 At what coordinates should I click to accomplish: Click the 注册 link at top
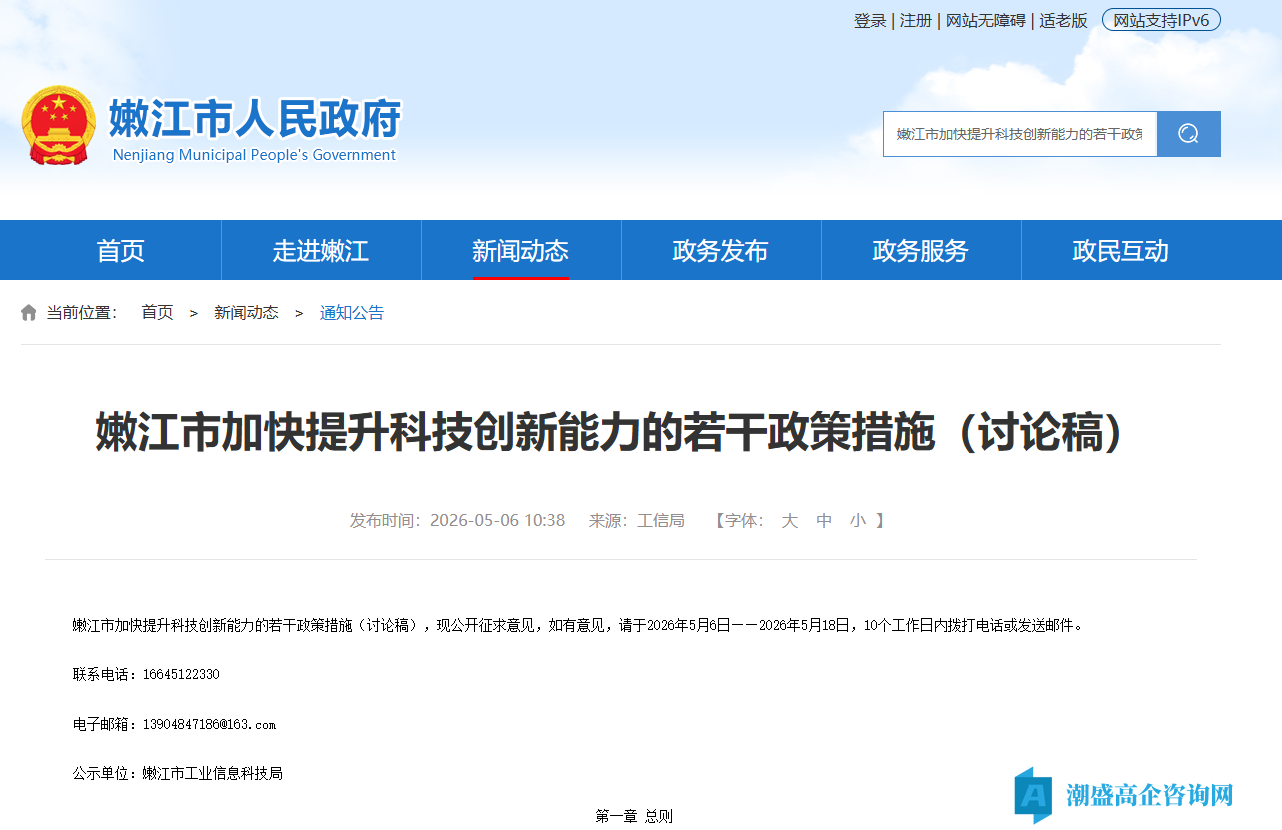(x=916, y=20)
